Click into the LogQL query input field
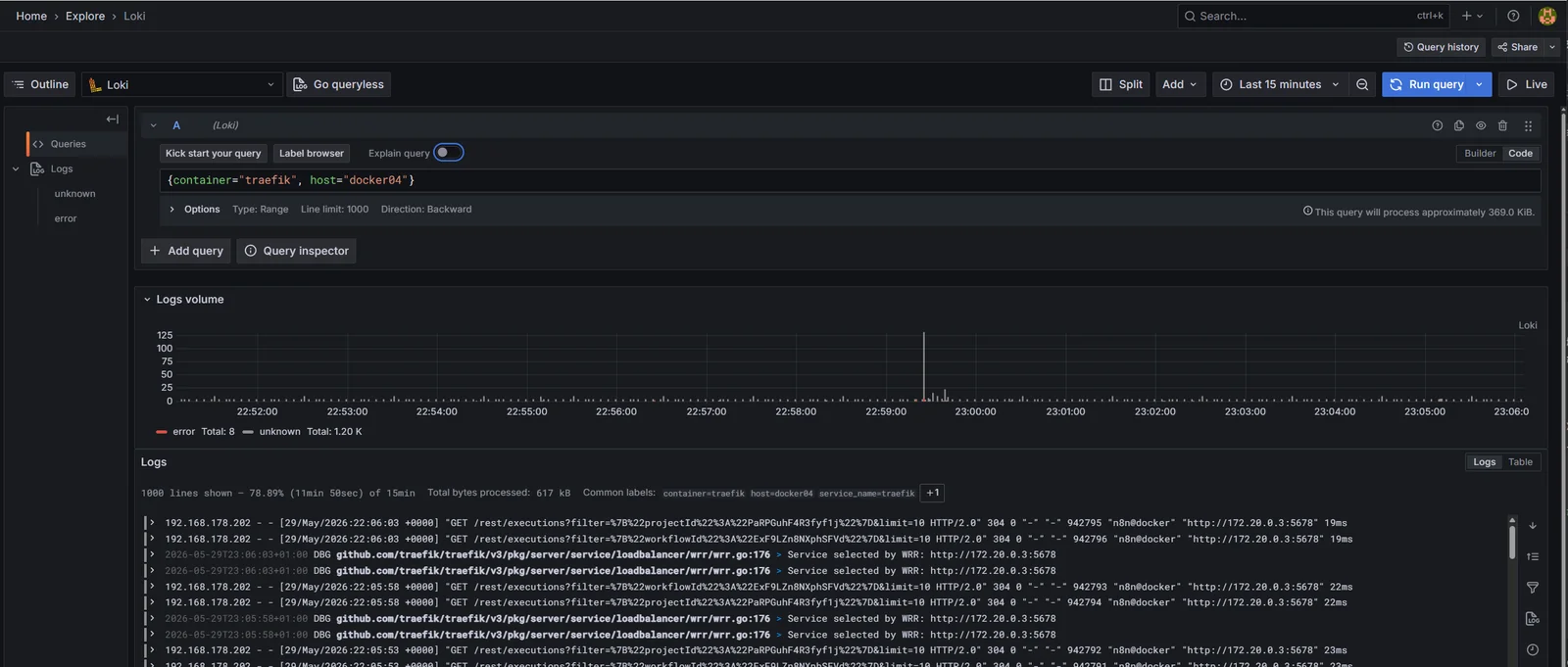The width and height of the screenshot is (1568, 667). (x=850, y=180)
